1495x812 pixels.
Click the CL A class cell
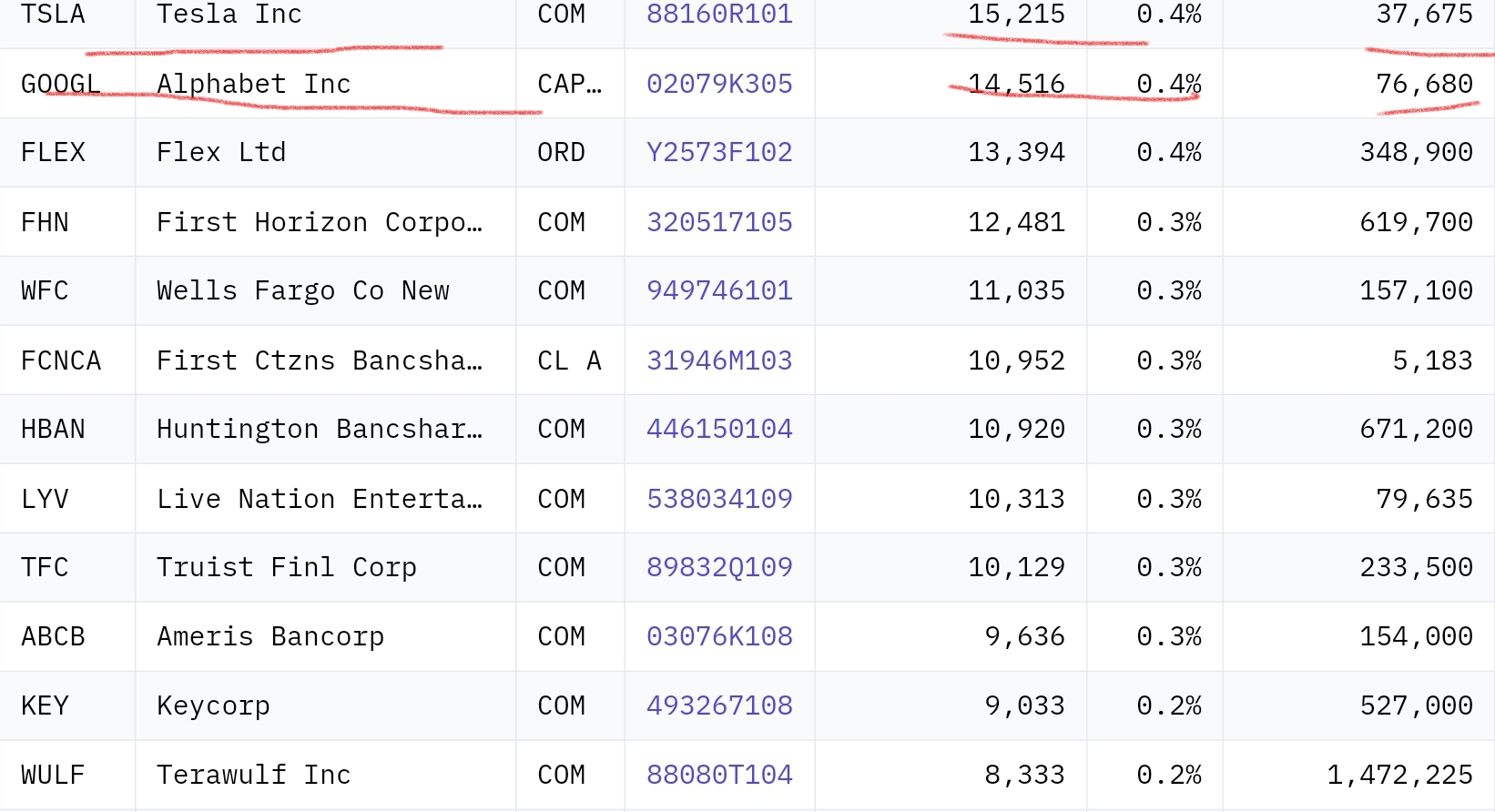570,360
